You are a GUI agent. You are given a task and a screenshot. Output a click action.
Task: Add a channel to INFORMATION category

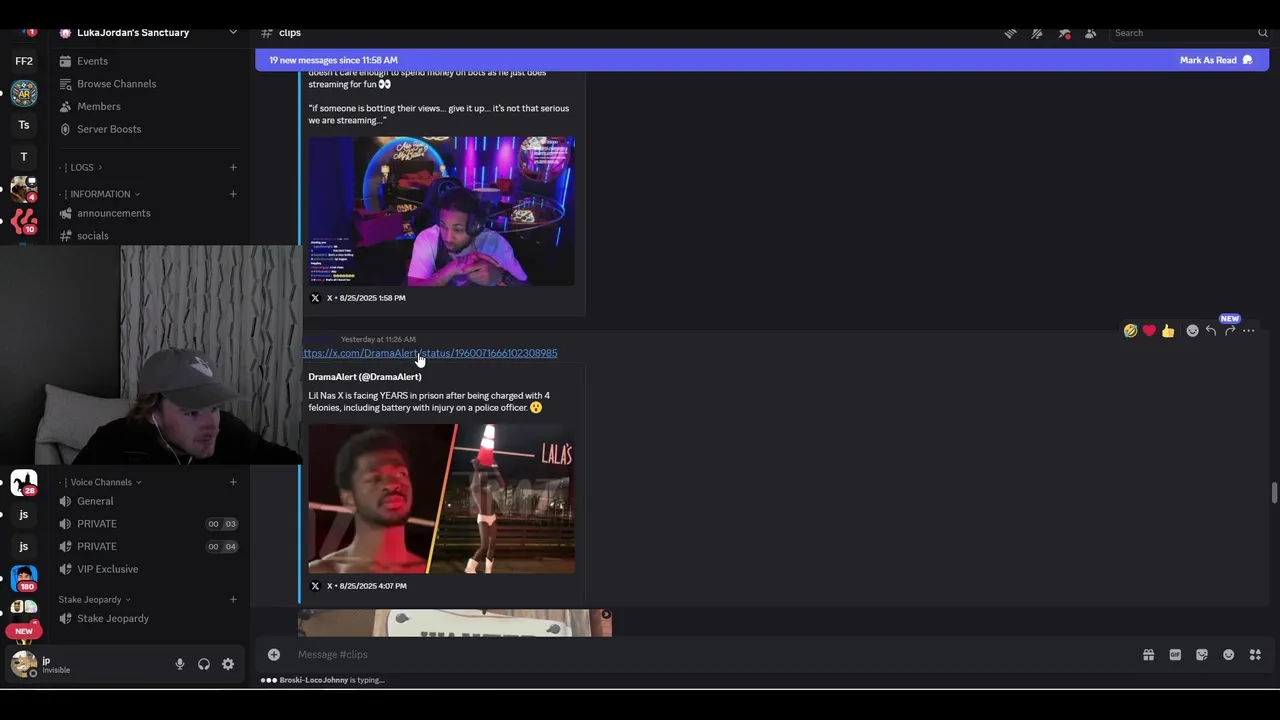tap(233, 194)
